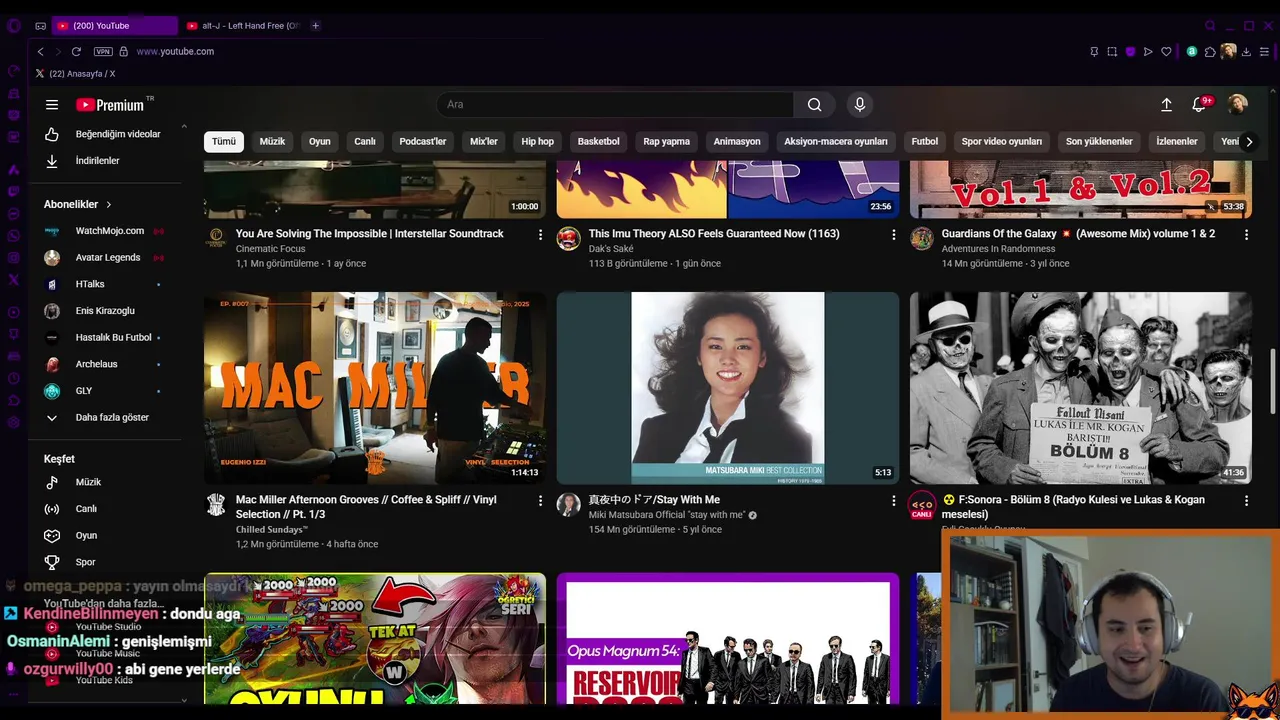
Task: Click the tab search magnifier in the title bar
Action: coord(1210,25)
